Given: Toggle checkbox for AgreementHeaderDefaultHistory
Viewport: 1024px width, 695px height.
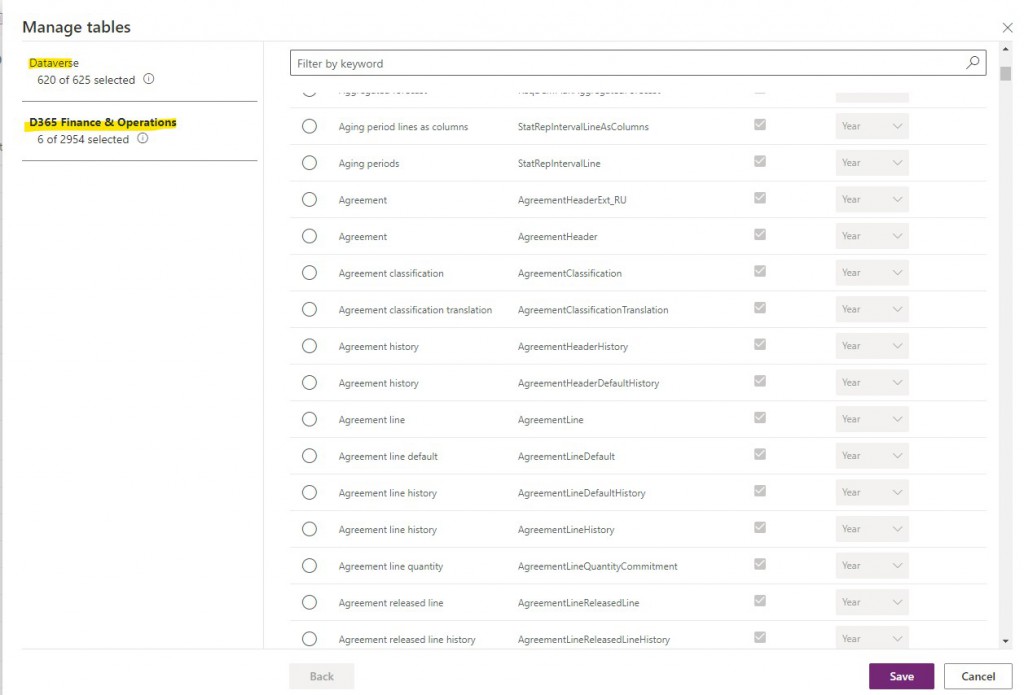Looking at the screenshot, I should tap(760, 381).
